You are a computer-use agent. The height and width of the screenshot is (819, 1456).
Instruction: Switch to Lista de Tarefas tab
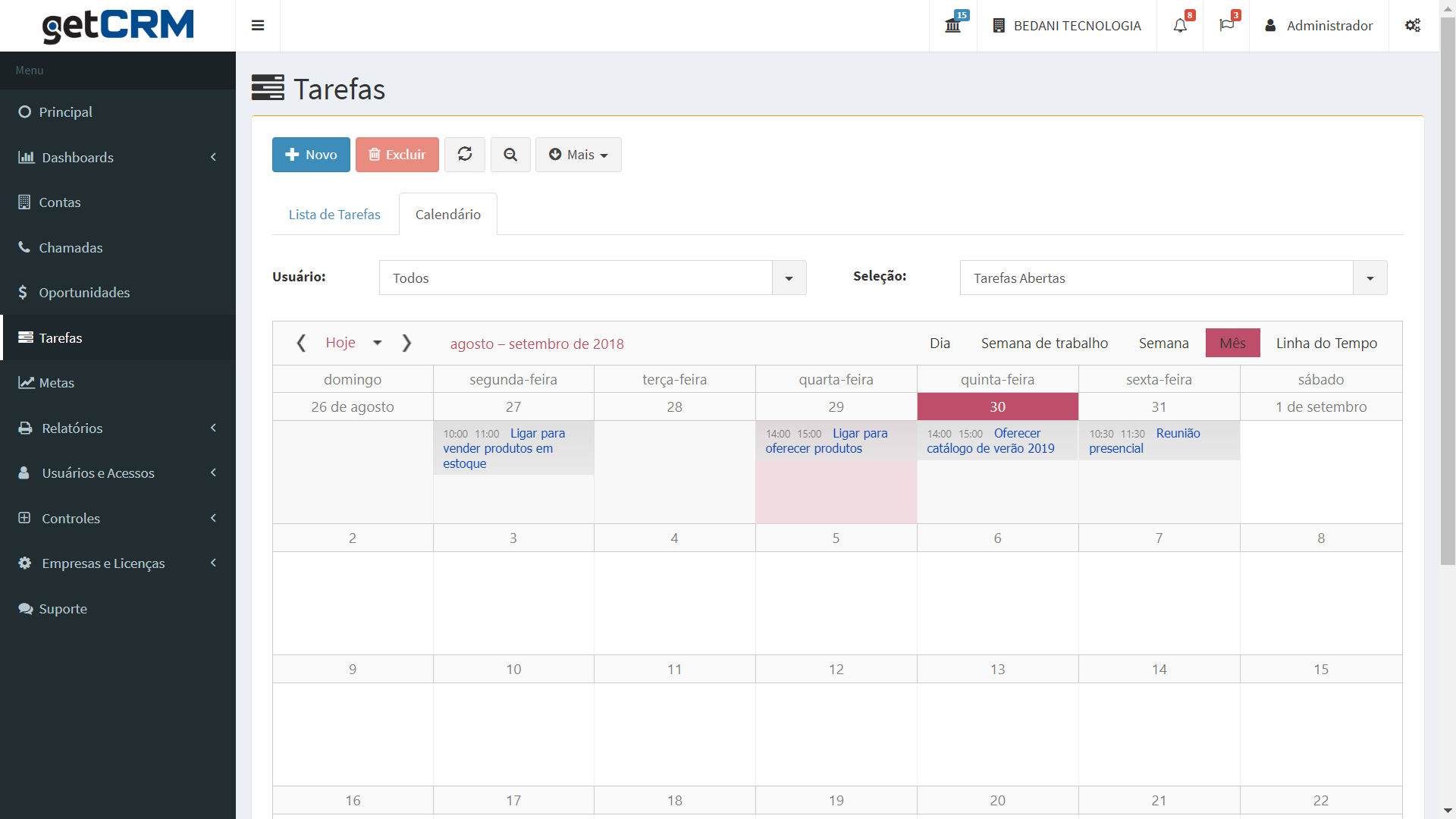pos(334,215)
